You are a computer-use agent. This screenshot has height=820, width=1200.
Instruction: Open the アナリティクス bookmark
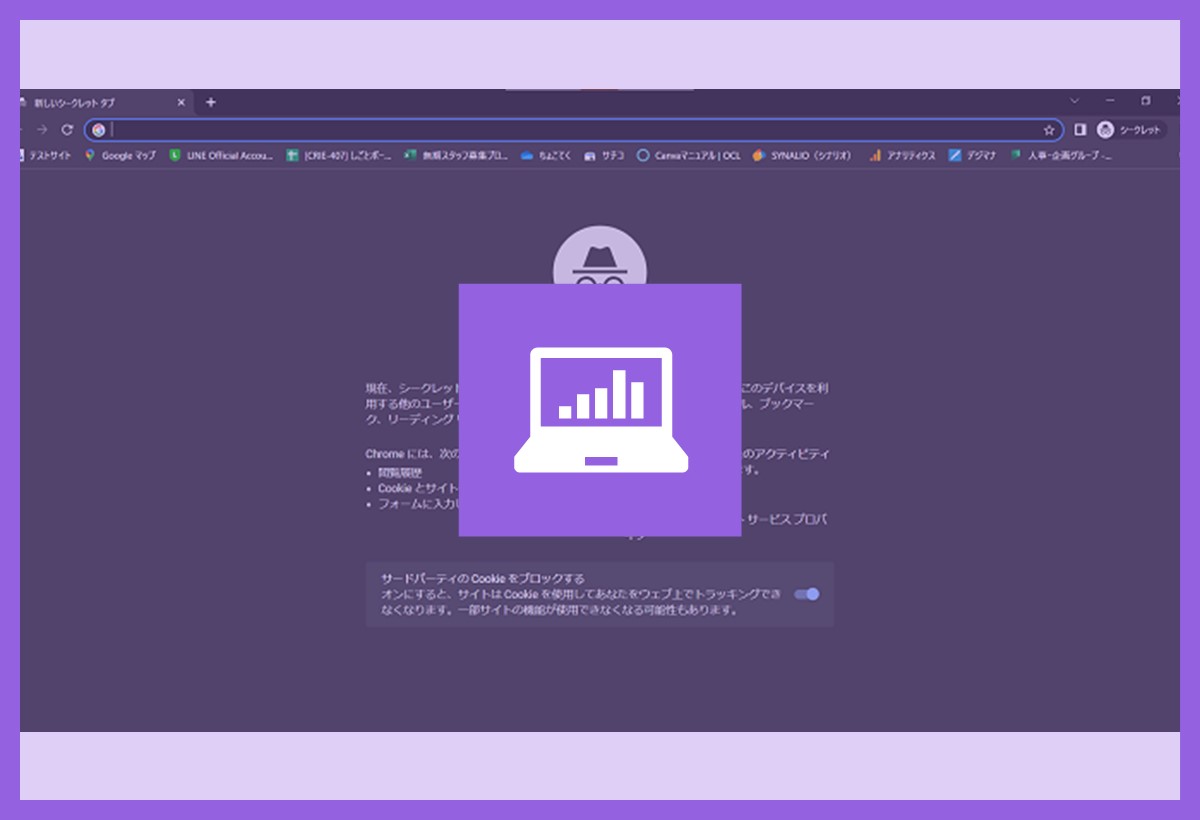pos(902,156)
